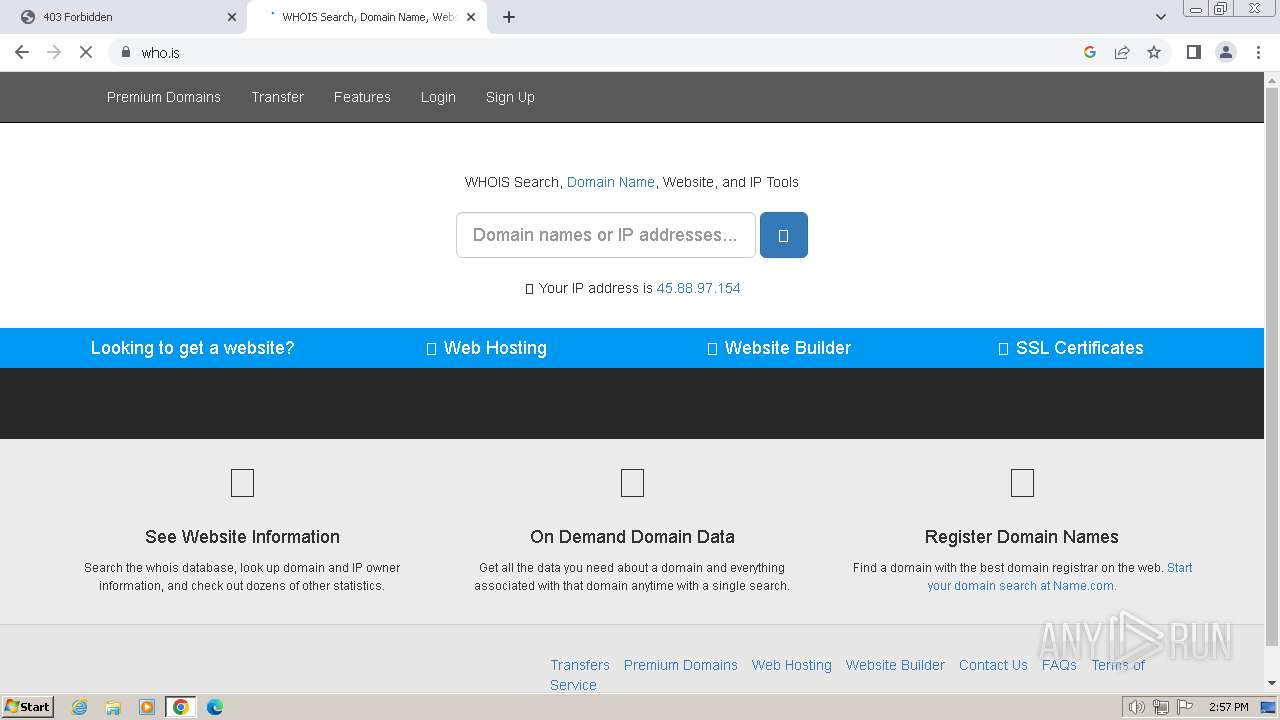Open the Windows Start menu

point(28,707)
